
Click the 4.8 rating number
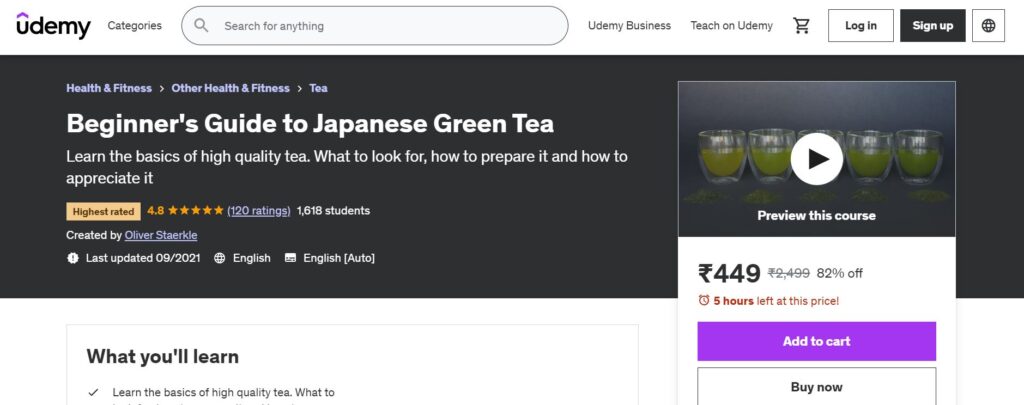155,210
